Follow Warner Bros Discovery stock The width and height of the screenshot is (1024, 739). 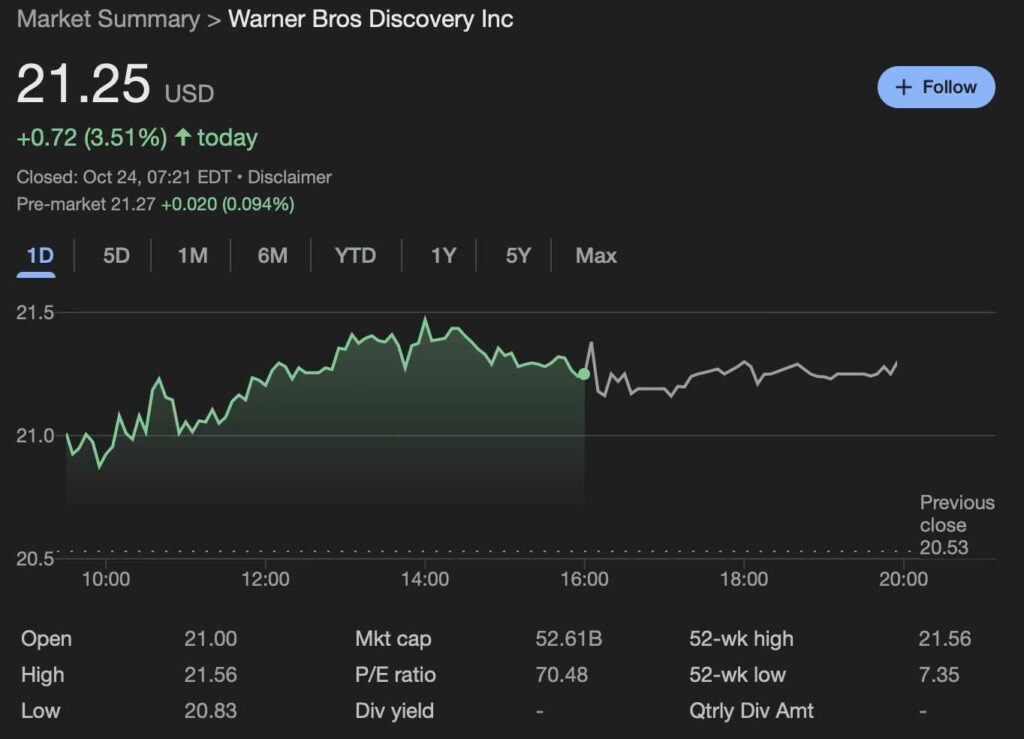pos(936,87)
